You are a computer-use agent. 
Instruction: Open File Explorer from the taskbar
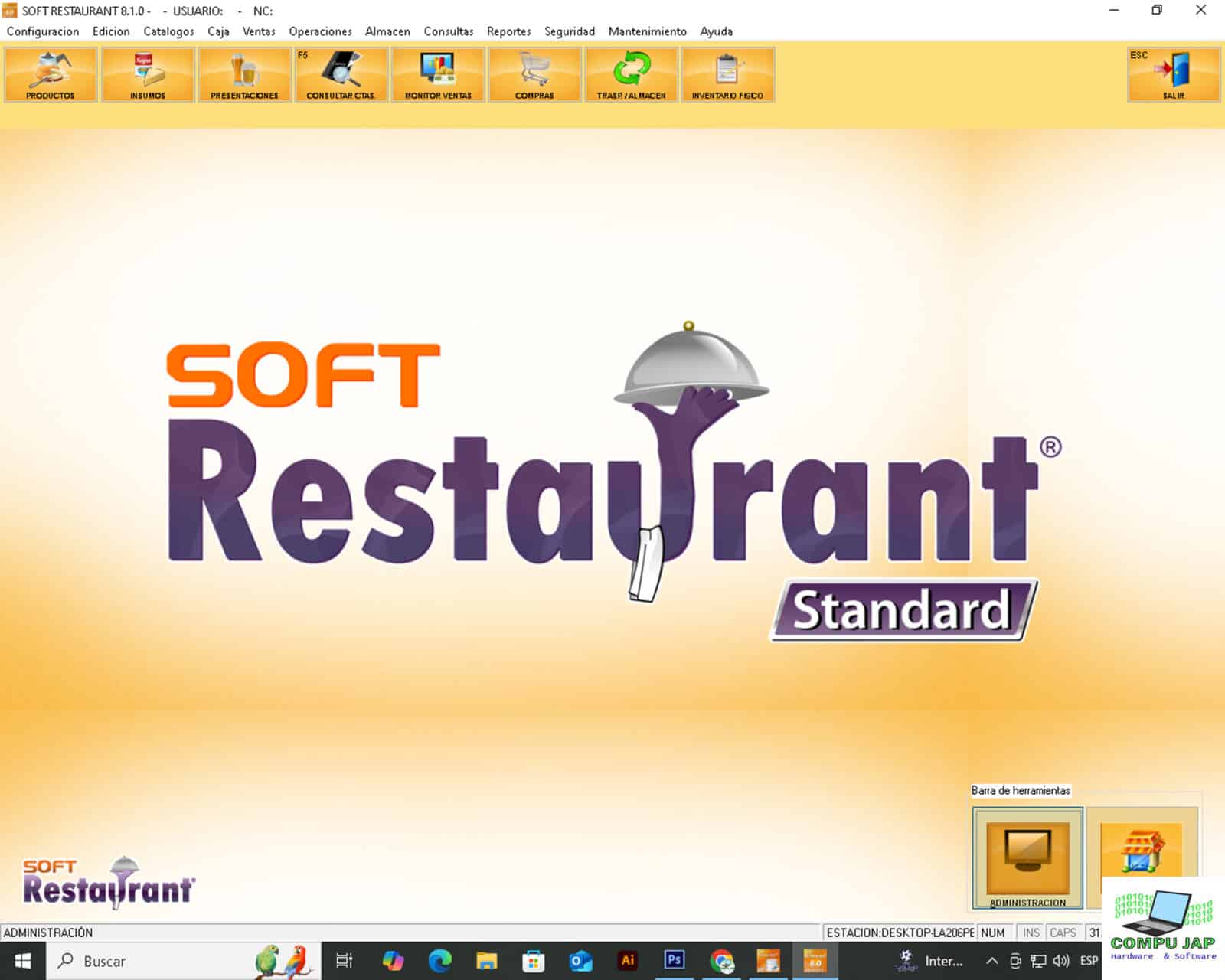pyautogui.click(x=487, y=961)
